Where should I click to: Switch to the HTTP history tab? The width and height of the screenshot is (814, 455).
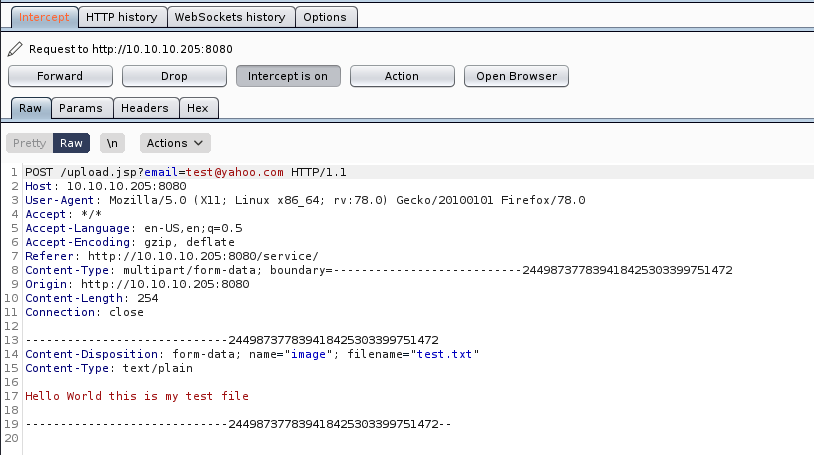(121, 17)
